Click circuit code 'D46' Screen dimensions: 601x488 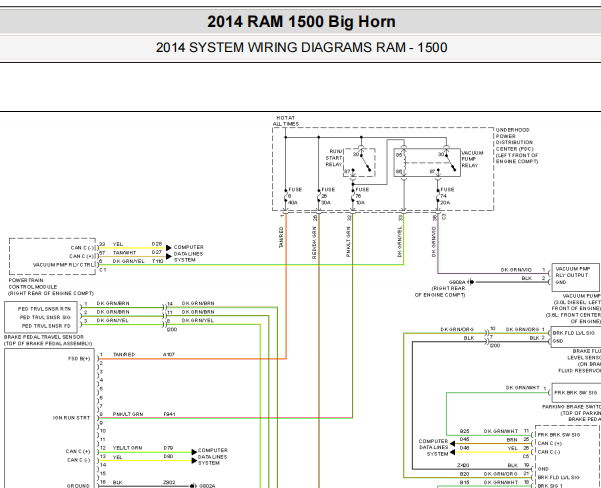point(465,448)
